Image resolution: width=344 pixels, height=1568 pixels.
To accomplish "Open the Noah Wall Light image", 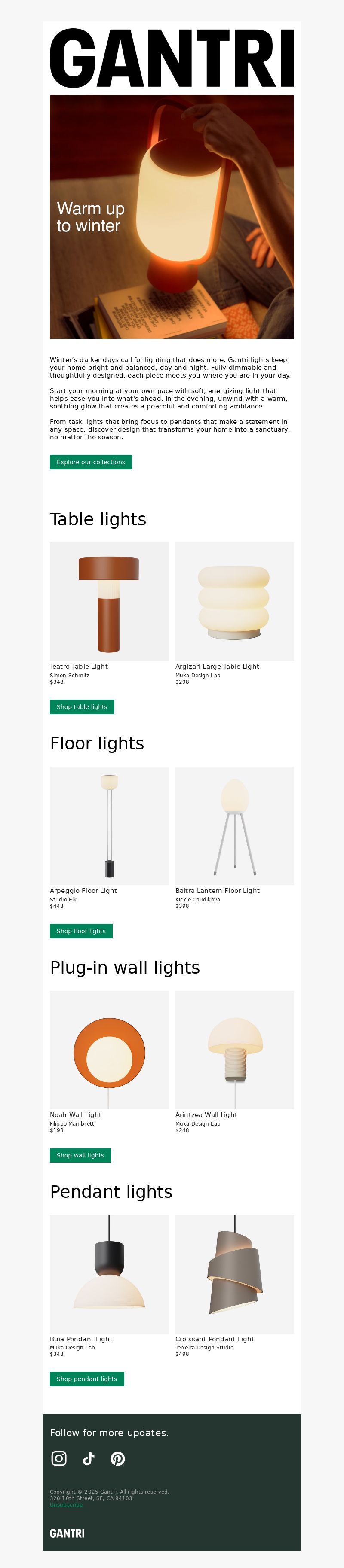I will [x=109, y=1049].
